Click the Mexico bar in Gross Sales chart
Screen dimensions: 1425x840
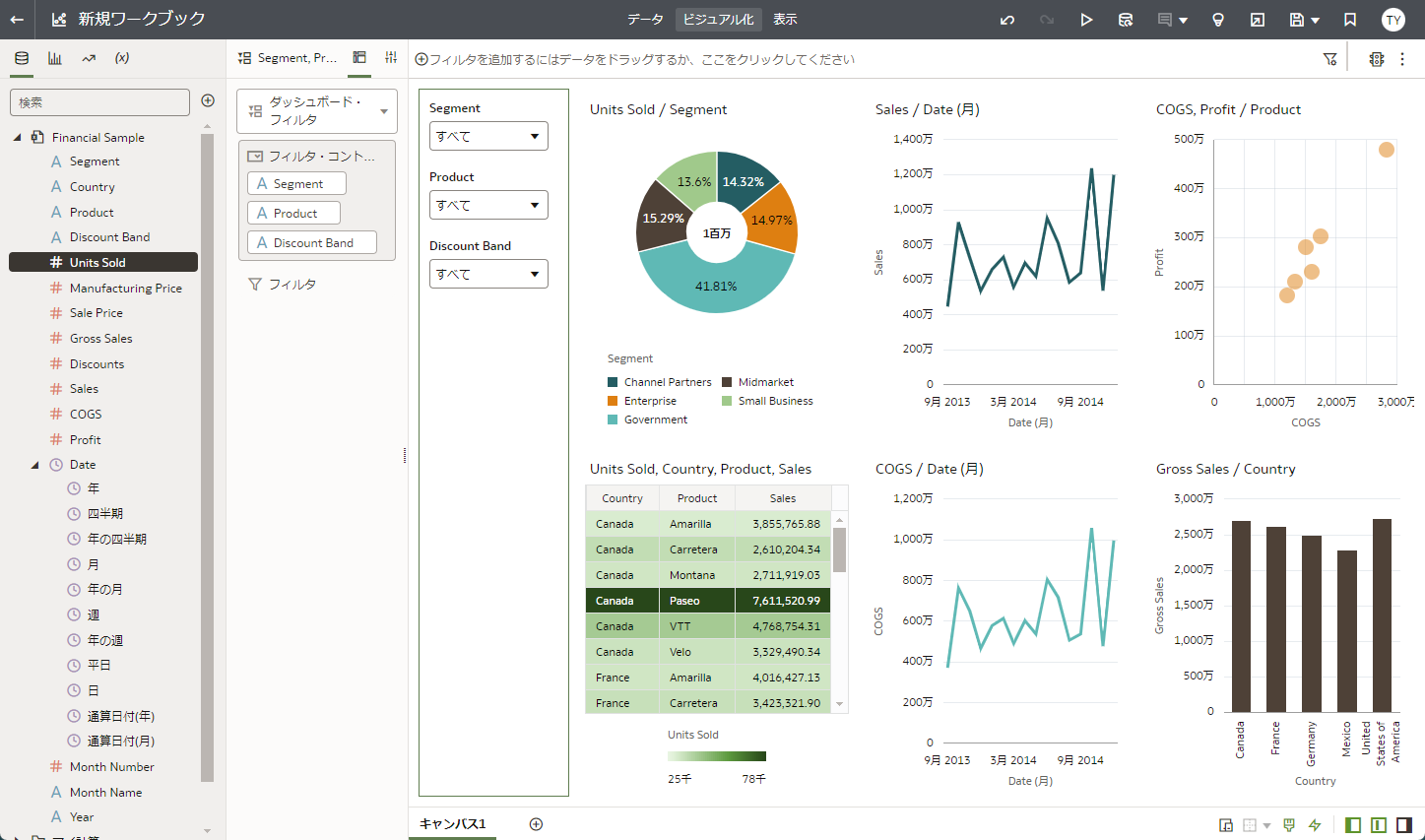pos(1347,631)
